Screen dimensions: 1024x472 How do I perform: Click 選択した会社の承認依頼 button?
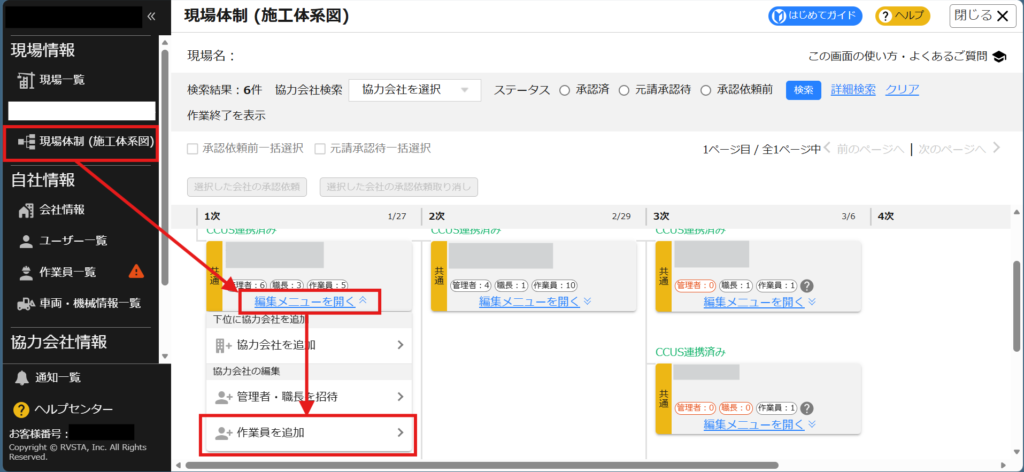247,187
